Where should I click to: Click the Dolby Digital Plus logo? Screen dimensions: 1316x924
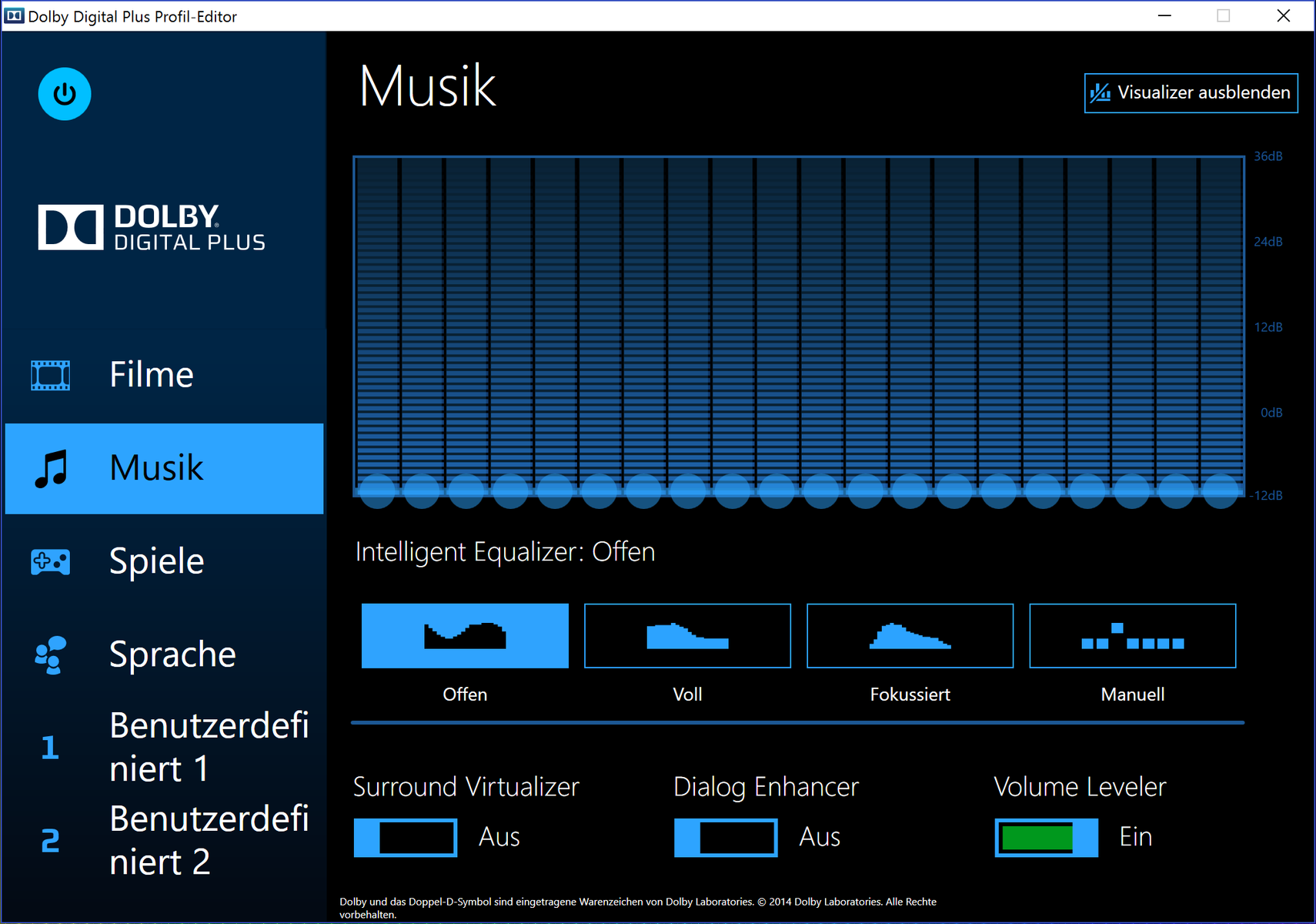coord(152,227)
